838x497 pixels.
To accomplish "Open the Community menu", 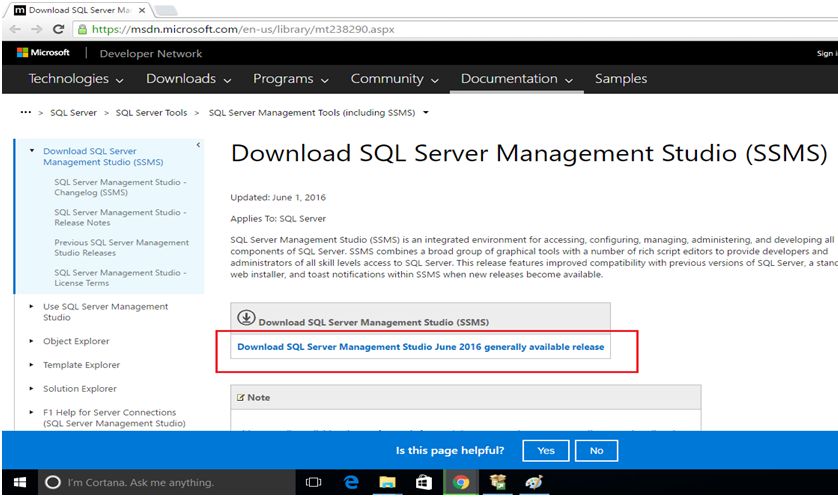I will pos(393,79).
